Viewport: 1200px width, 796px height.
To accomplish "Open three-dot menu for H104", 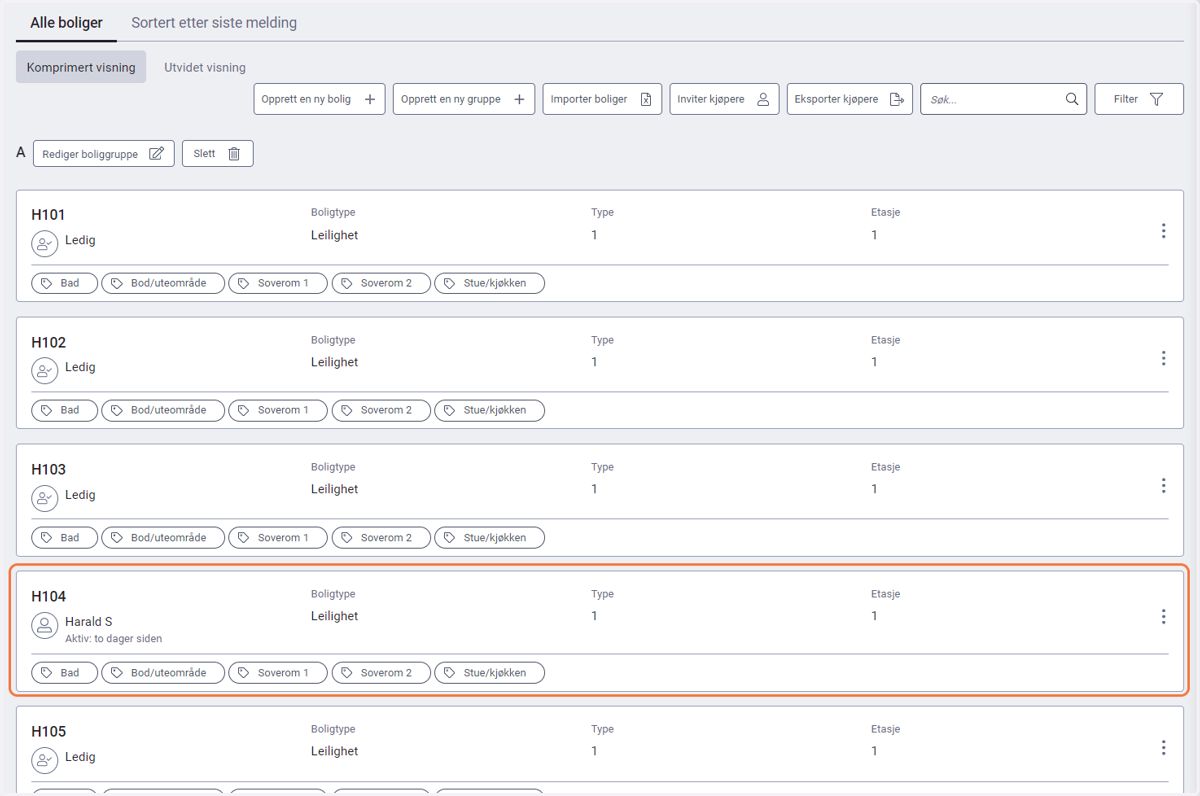I will [x=1163, y=616].
